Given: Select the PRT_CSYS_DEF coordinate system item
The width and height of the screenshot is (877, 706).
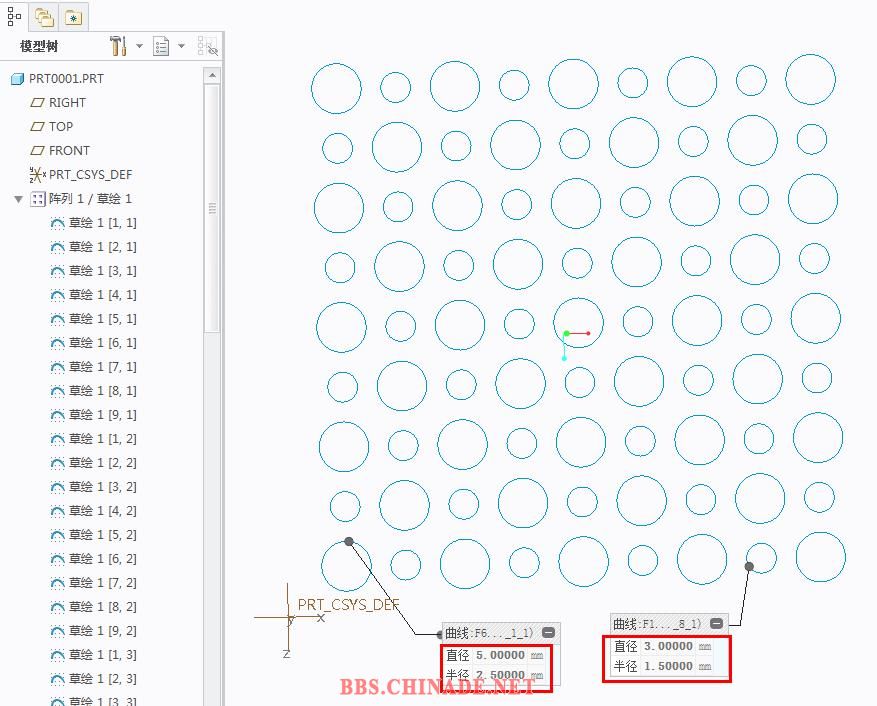Looking at the screenshot, I should click(x=90, y=175).
